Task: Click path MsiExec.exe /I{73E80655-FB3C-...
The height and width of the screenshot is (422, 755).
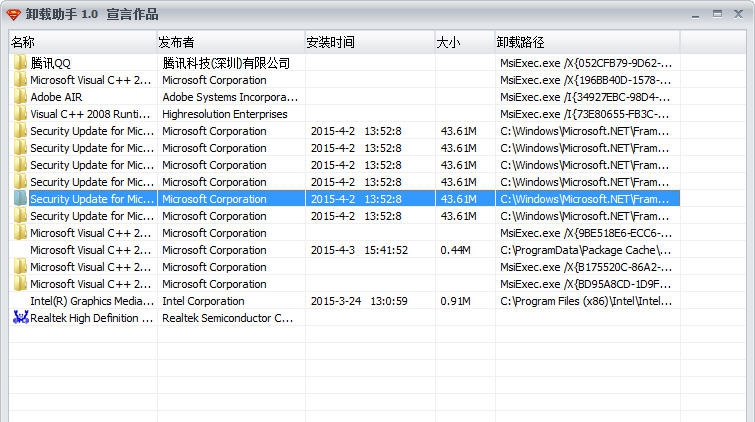Action: click(584, 114)
